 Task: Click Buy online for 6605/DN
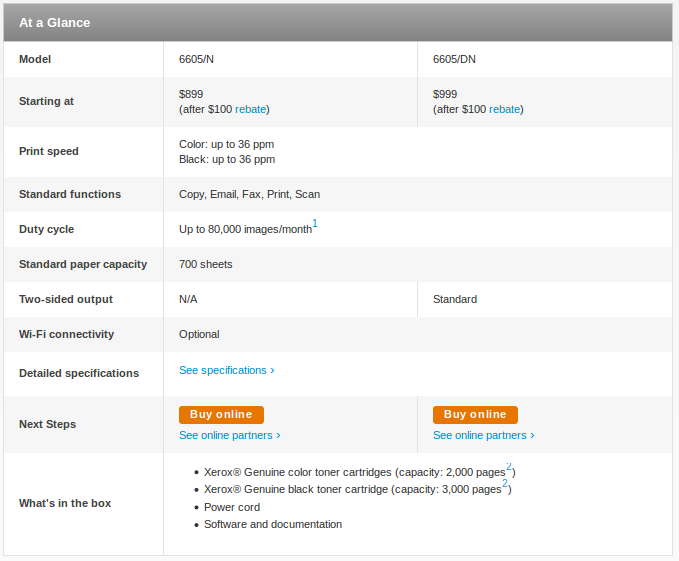[x=475, y=415]
